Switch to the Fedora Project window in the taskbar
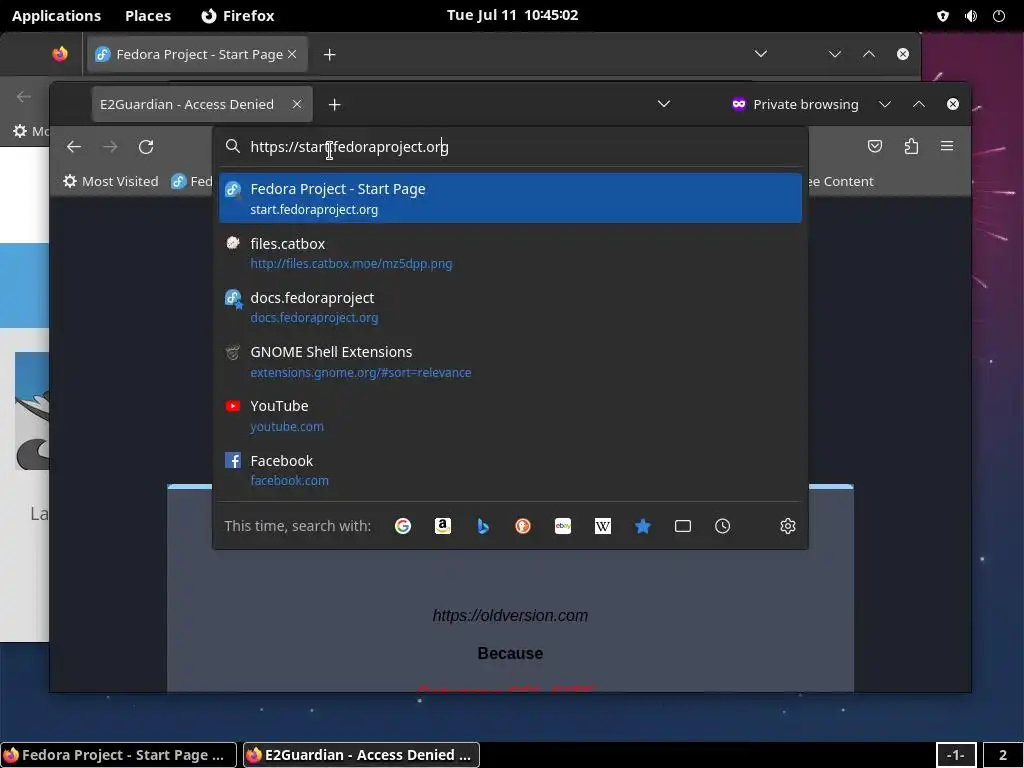Viewport: 1024px width, 768px height. [118, 755]
